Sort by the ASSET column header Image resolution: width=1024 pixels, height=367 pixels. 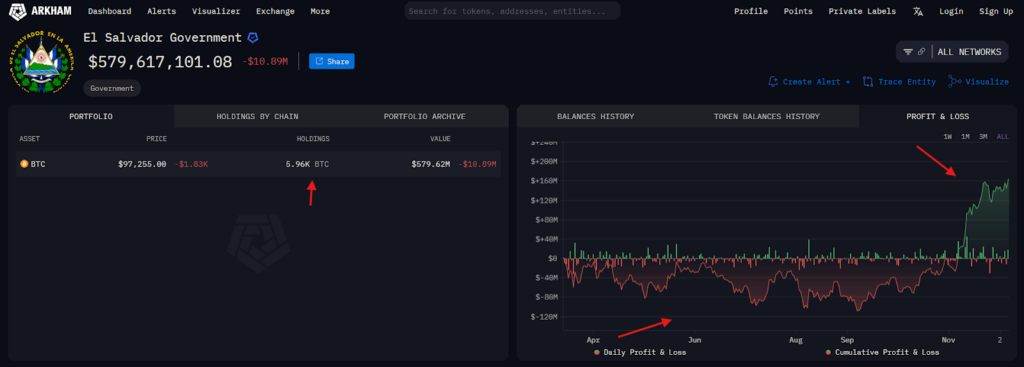(x=29, y=138)
